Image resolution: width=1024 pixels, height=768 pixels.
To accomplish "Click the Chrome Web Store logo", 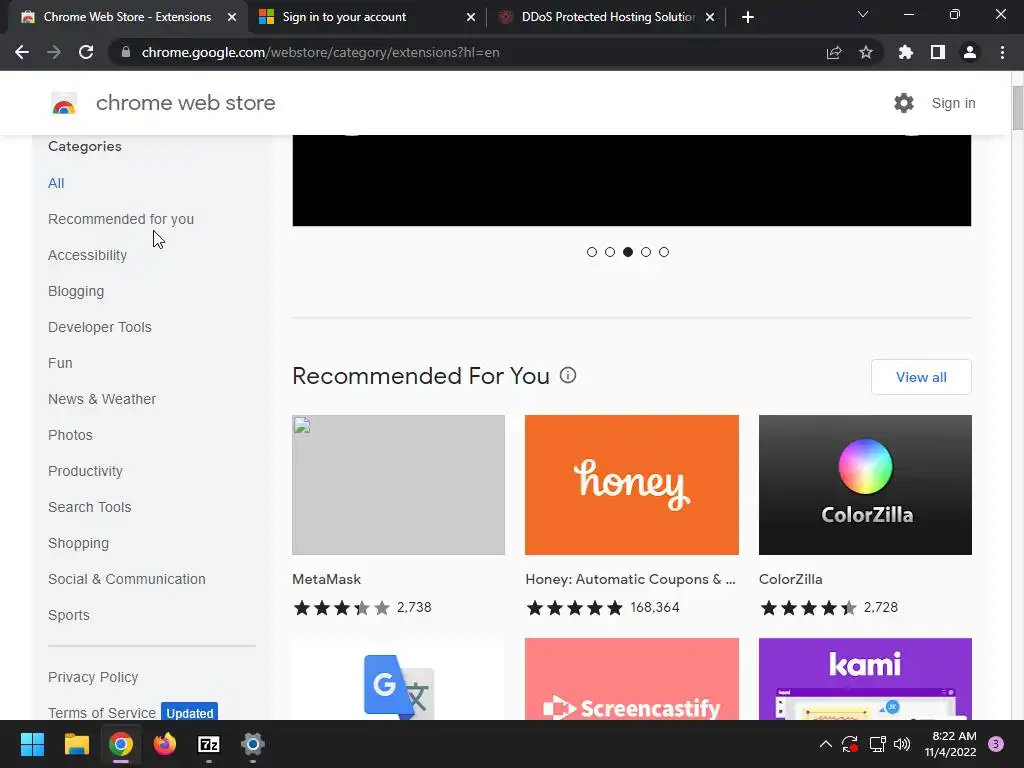I will (64, 103).
